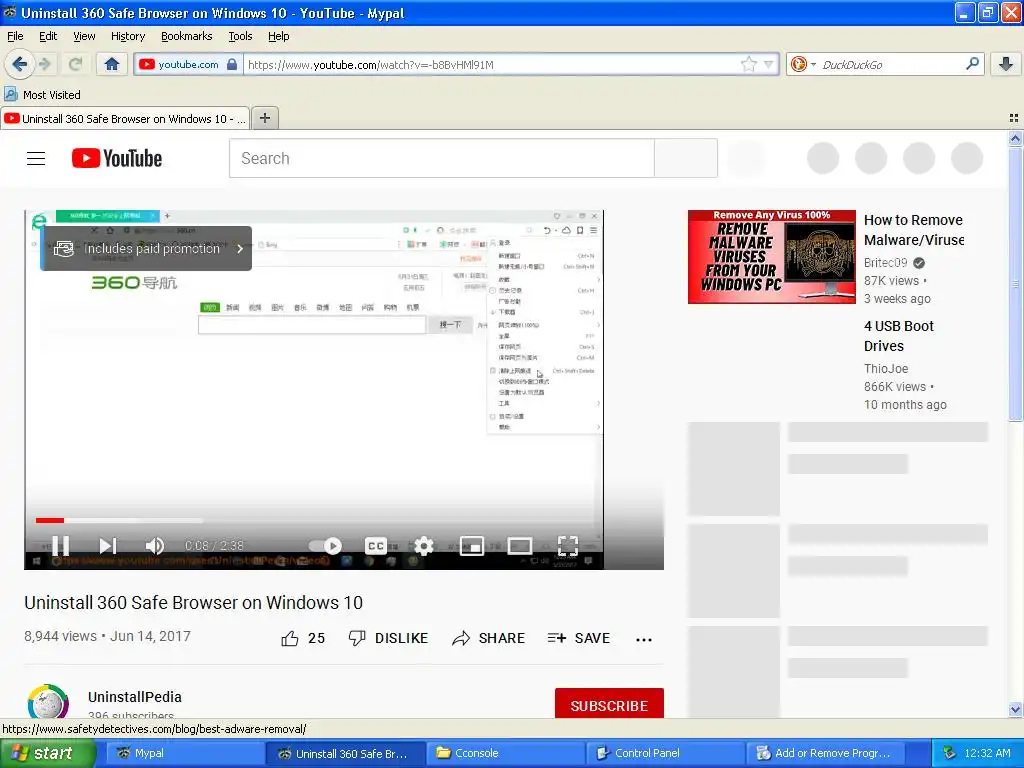The width and height of the screenshot is (1024, 768).
Task: Open the Bookmarks menu
Action: [187, 36]
